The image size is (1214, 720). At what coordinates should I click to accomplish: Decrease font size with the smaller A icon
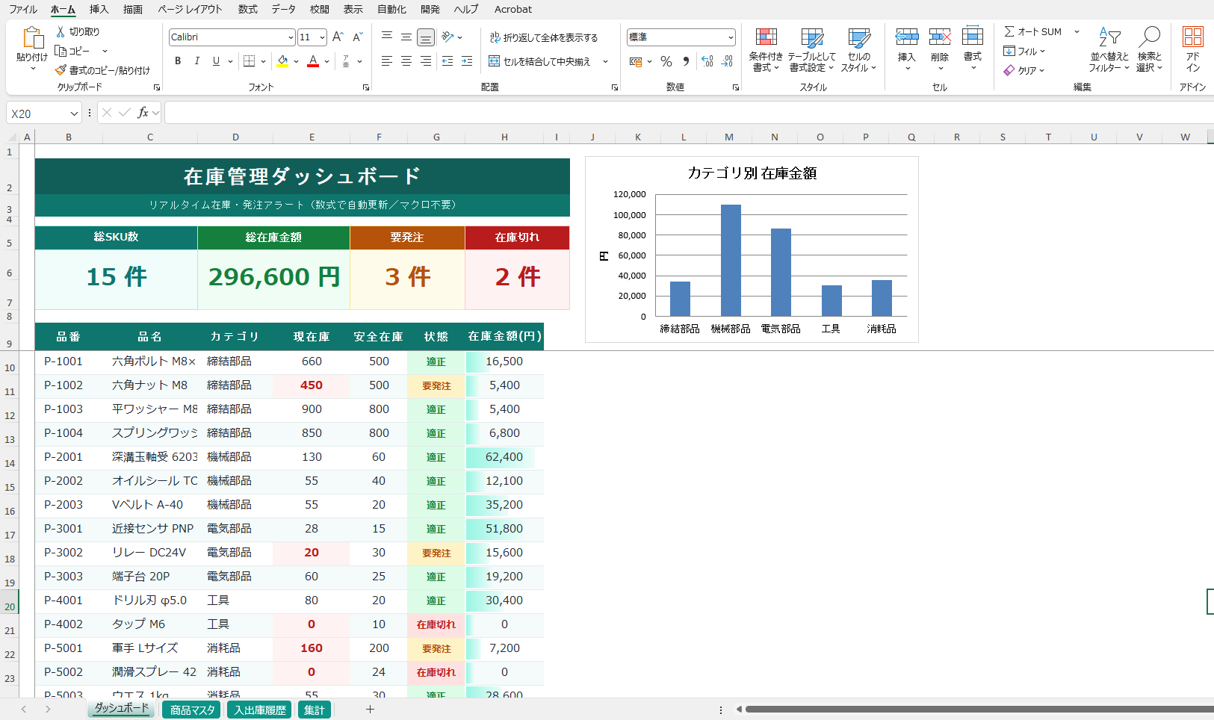coord(357,37)
